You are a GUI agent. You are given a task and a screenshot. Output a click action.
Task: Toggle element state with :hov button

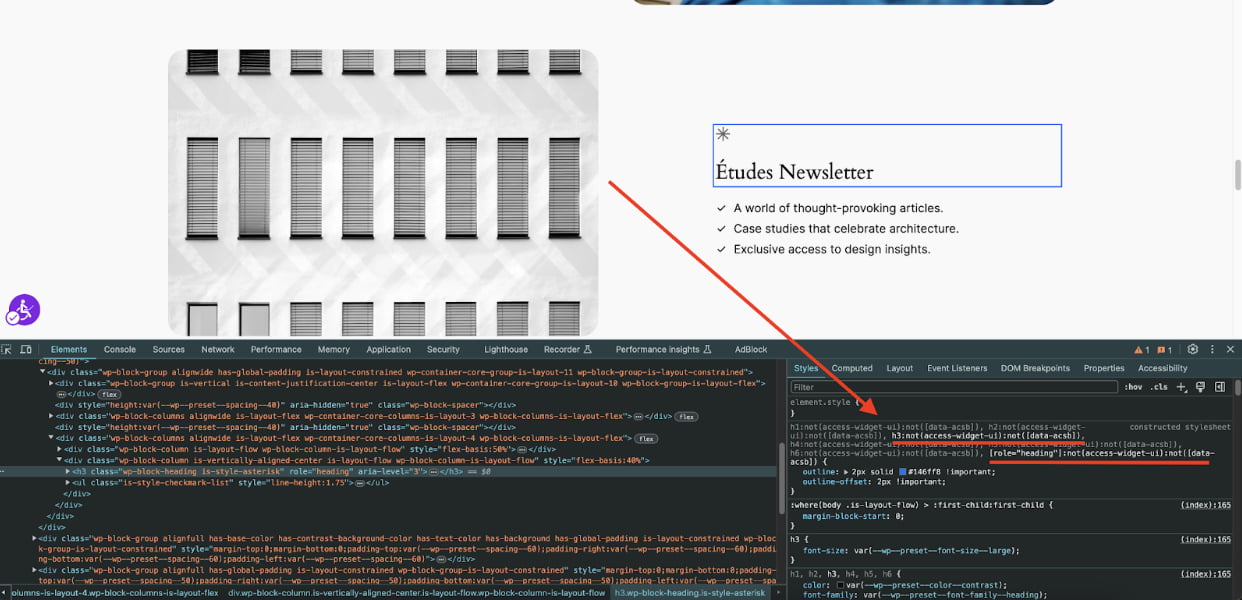pyautogui.click(x=1133, y=387)
